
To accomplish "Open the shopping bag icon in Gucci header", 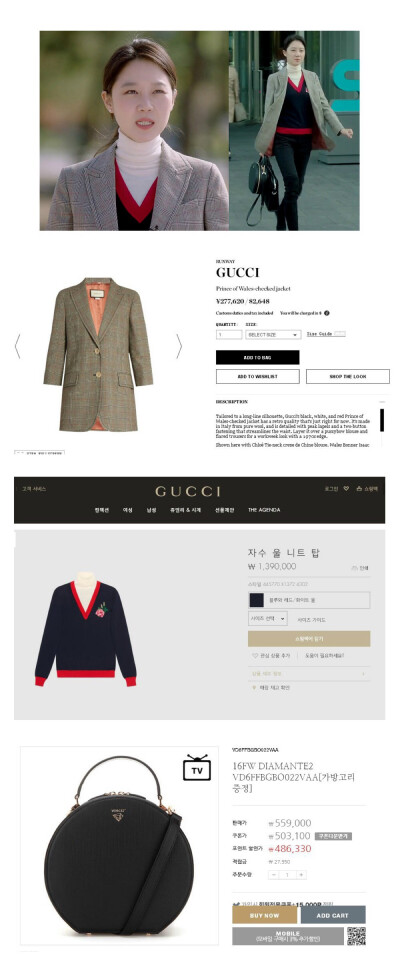I will click(359, 489).
